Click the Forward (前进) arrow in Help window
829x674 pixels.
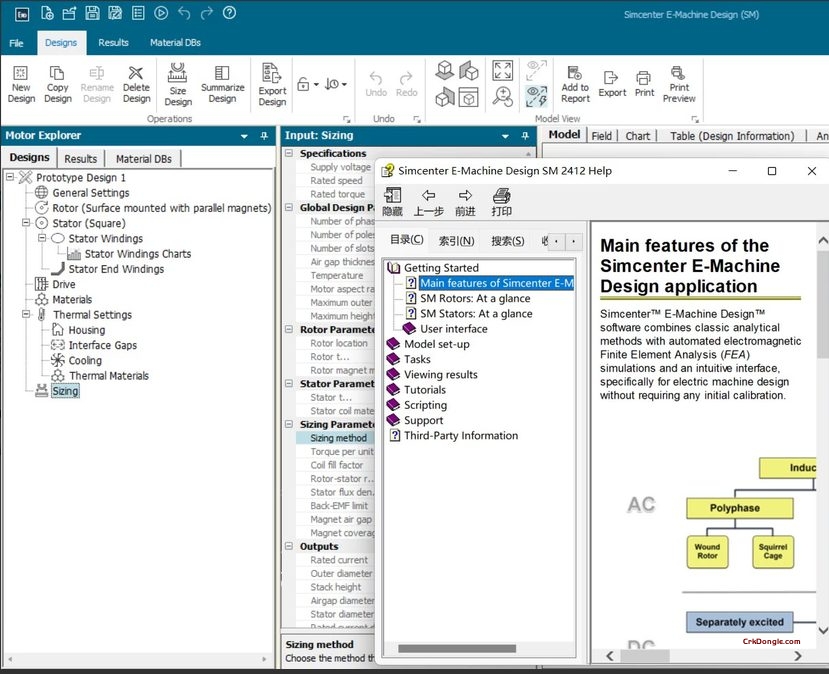point(465,202)
